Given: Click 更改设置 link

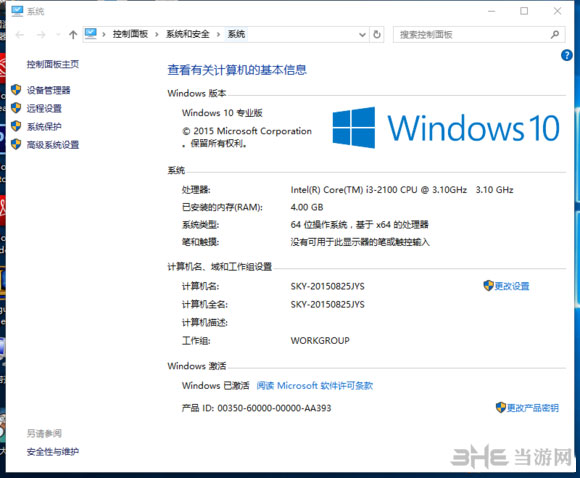Looking at the screenshot, I should click(x=512, y=286).
